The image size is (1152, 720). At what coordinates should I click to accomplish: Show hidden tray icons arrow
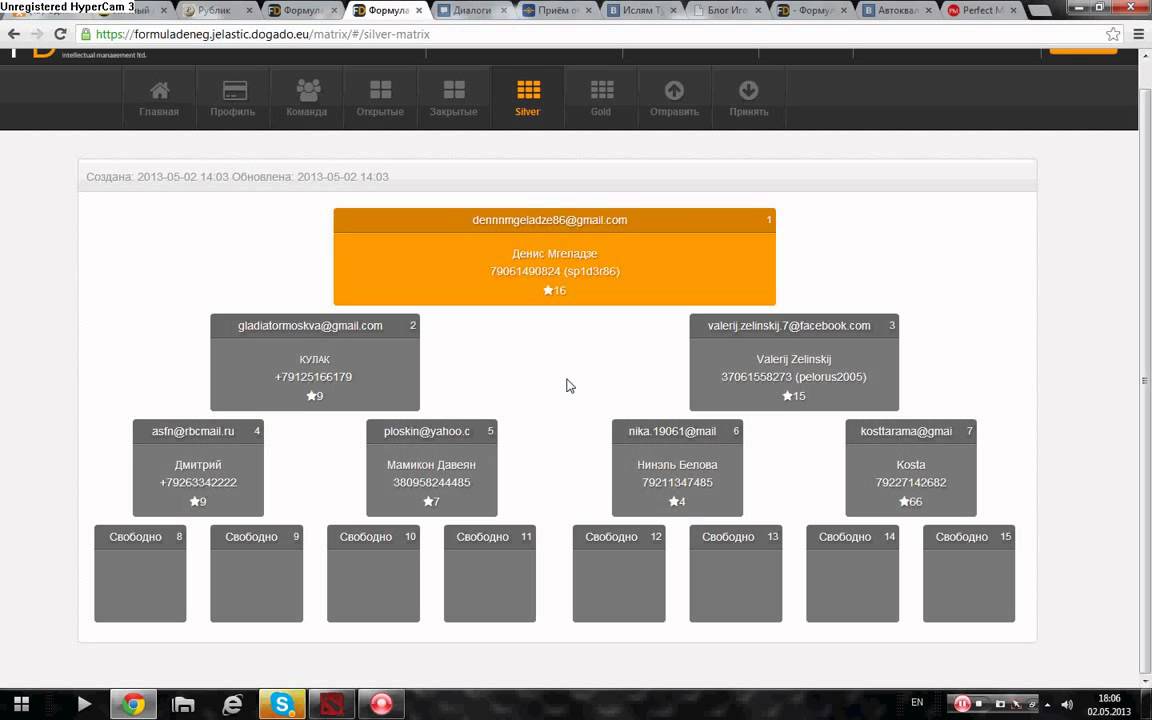pyautogui.click(x=1048, y=705)
